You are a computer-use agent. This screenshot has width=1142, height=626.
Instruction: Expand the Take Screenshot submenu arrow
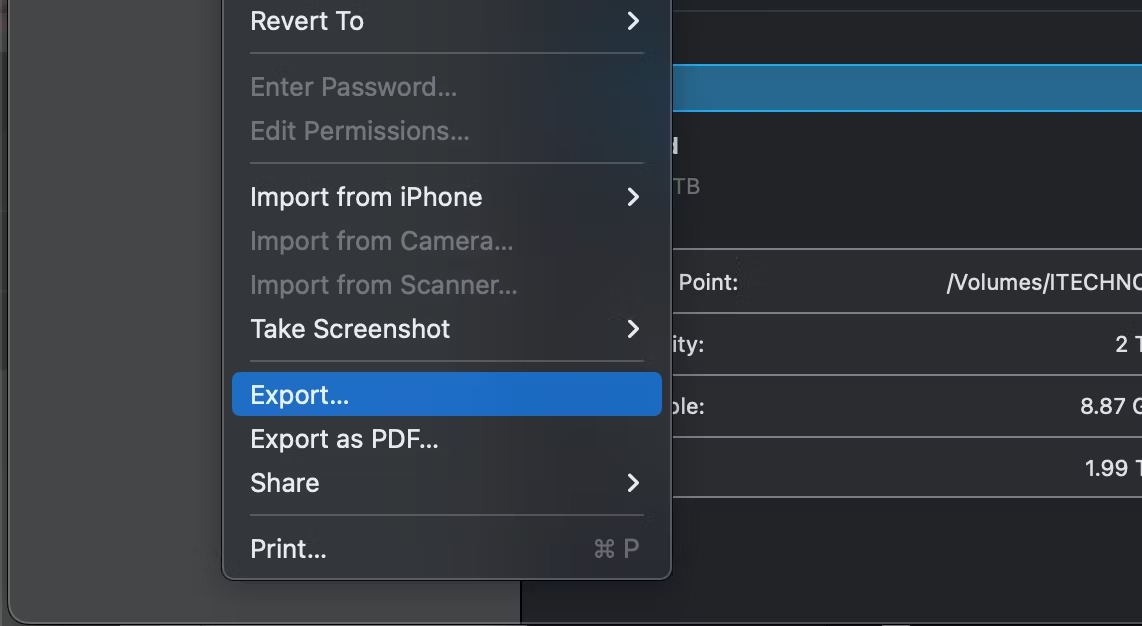pos(633,329)
